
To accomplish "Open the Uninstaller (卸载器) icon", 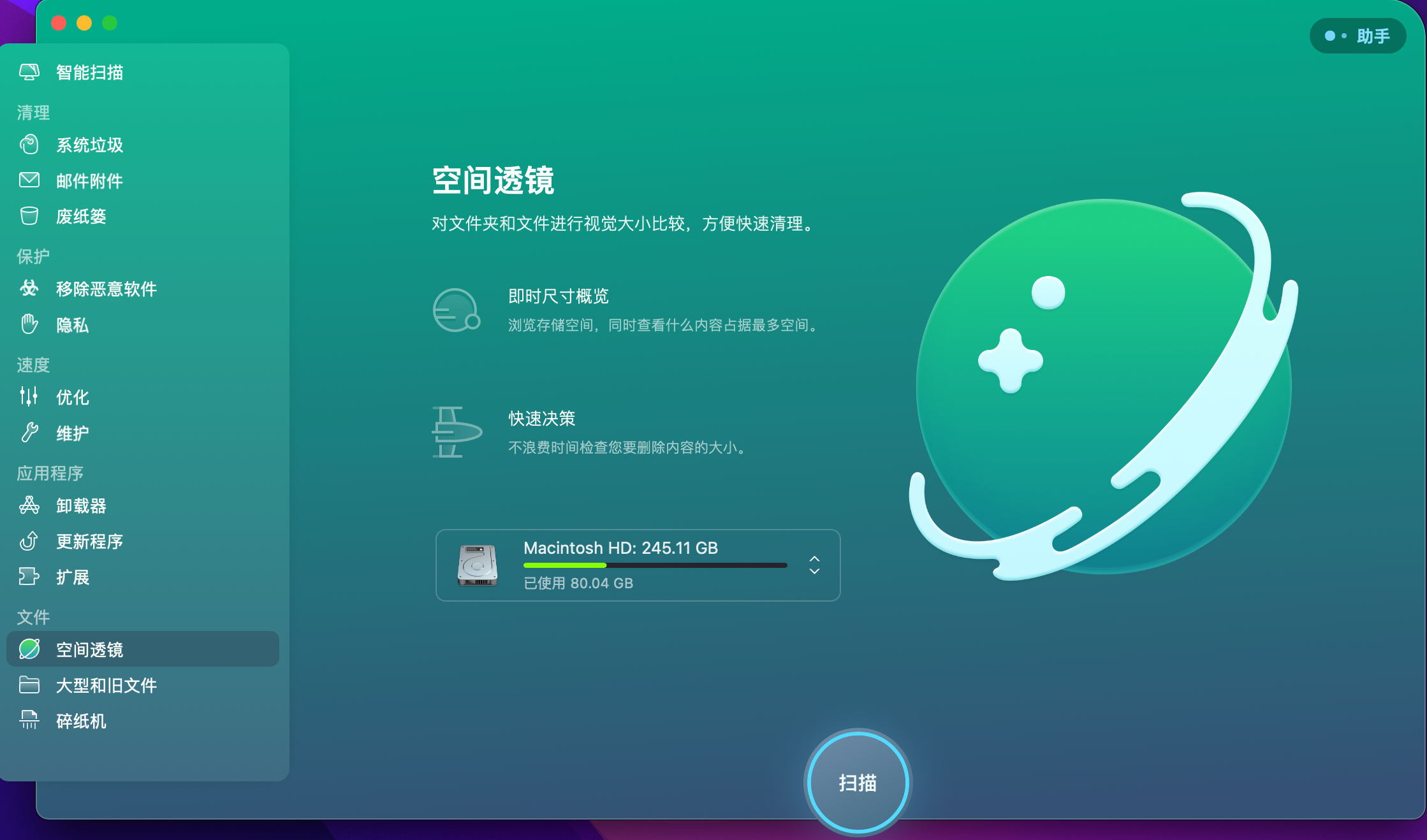I will click(x=29, y=505).
